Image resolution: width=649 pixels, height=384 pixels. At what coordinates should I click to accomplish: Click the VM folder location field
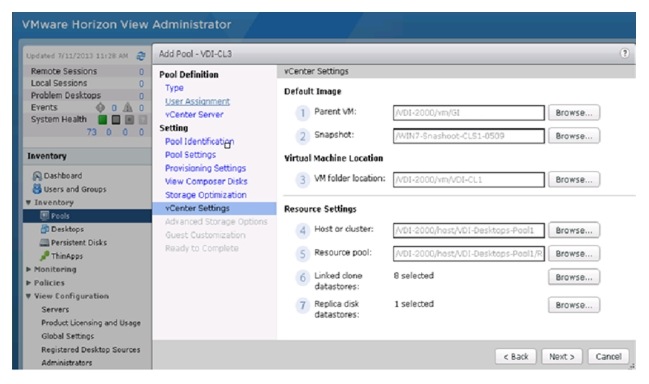469,180
